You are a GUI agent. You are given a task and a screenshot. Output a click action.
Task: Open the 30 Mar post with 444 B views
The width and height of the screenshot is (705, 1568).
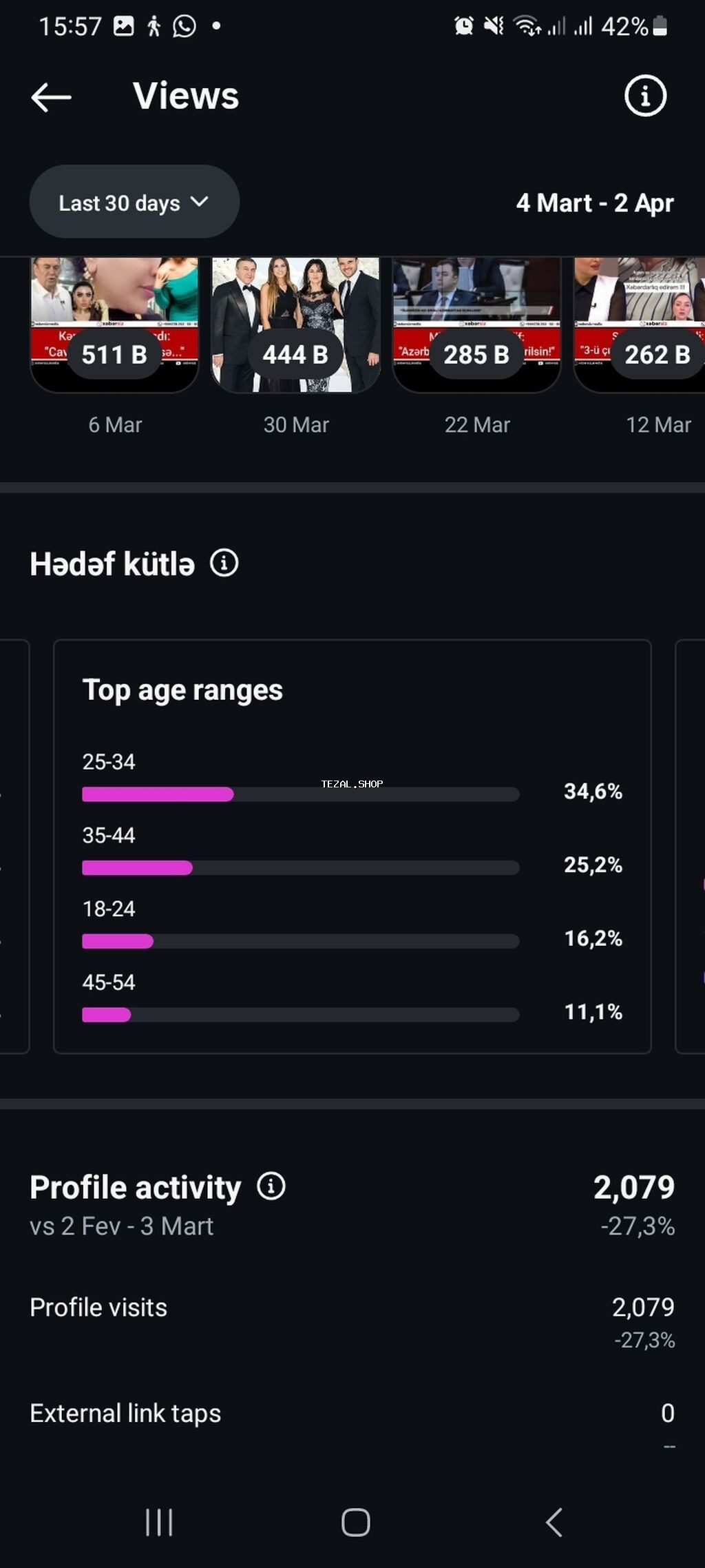coord(296,324)
